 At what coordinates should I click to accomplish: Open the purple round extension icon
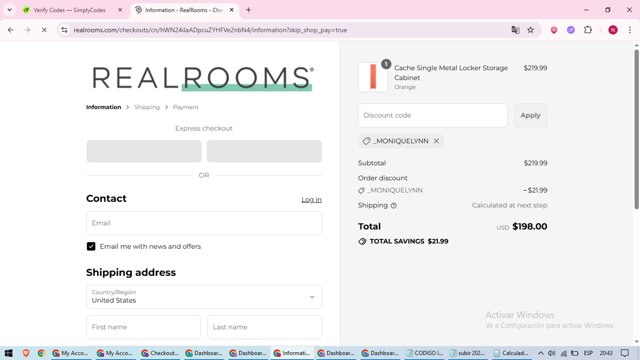pos(571,30)
